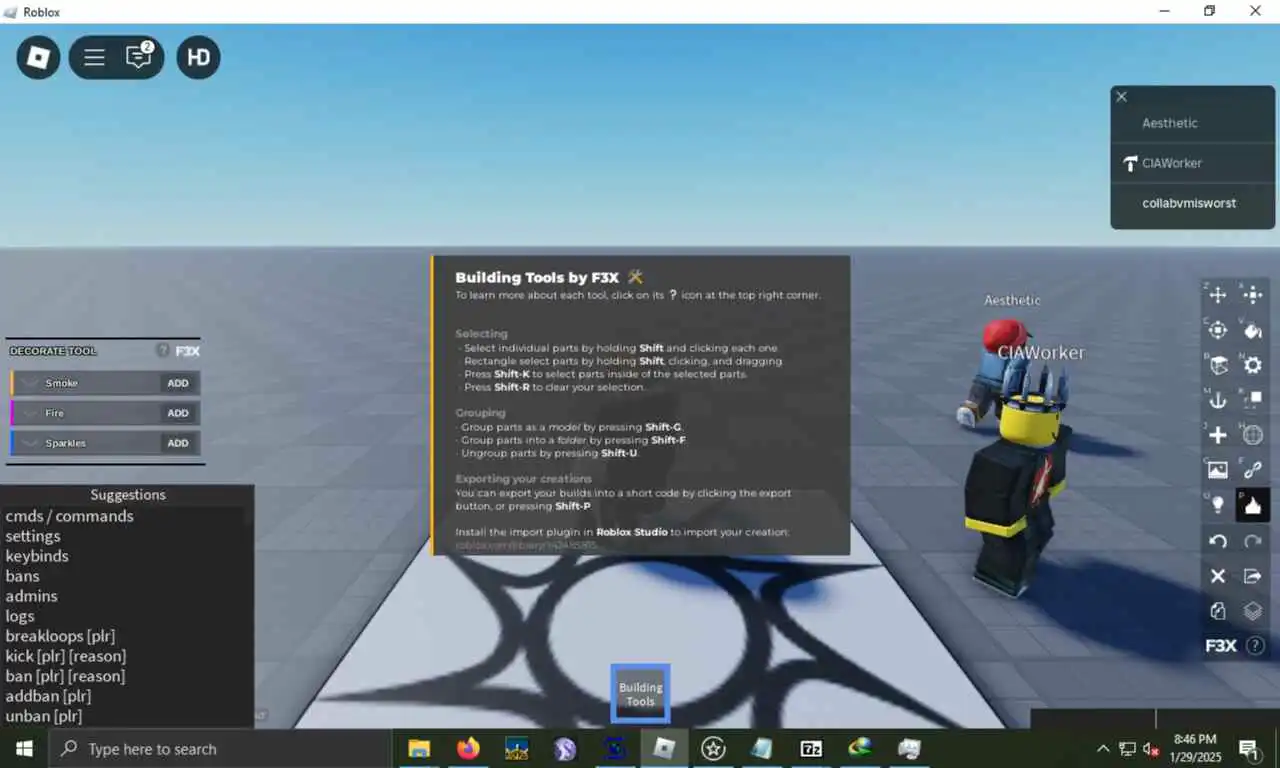Choose 'cmds / commands' suggestion
The width and height of the screenshot is (1280, 768).
(69, 516)
